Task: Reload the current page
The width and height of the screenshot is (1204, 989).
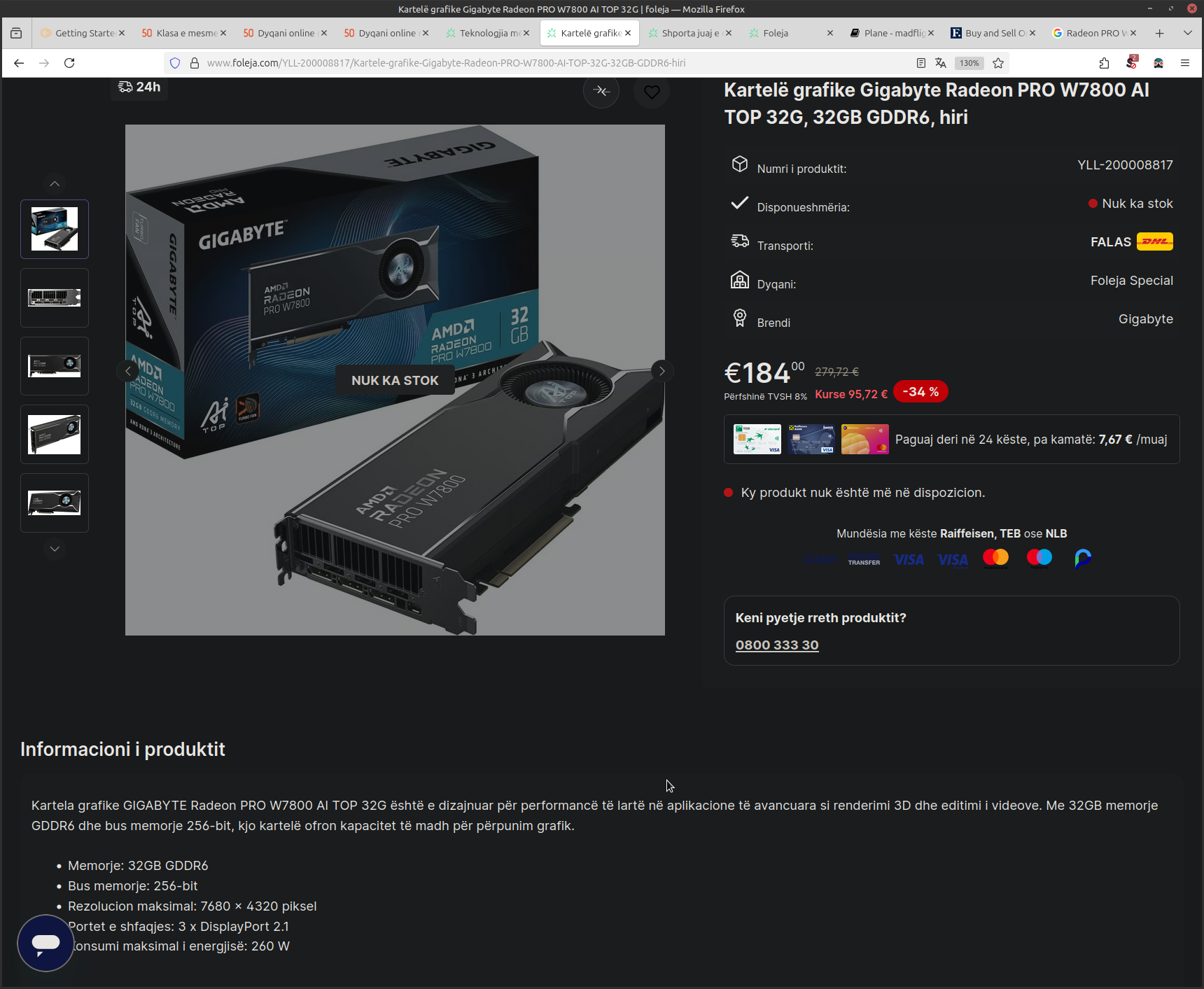Action: coord(69,63)
